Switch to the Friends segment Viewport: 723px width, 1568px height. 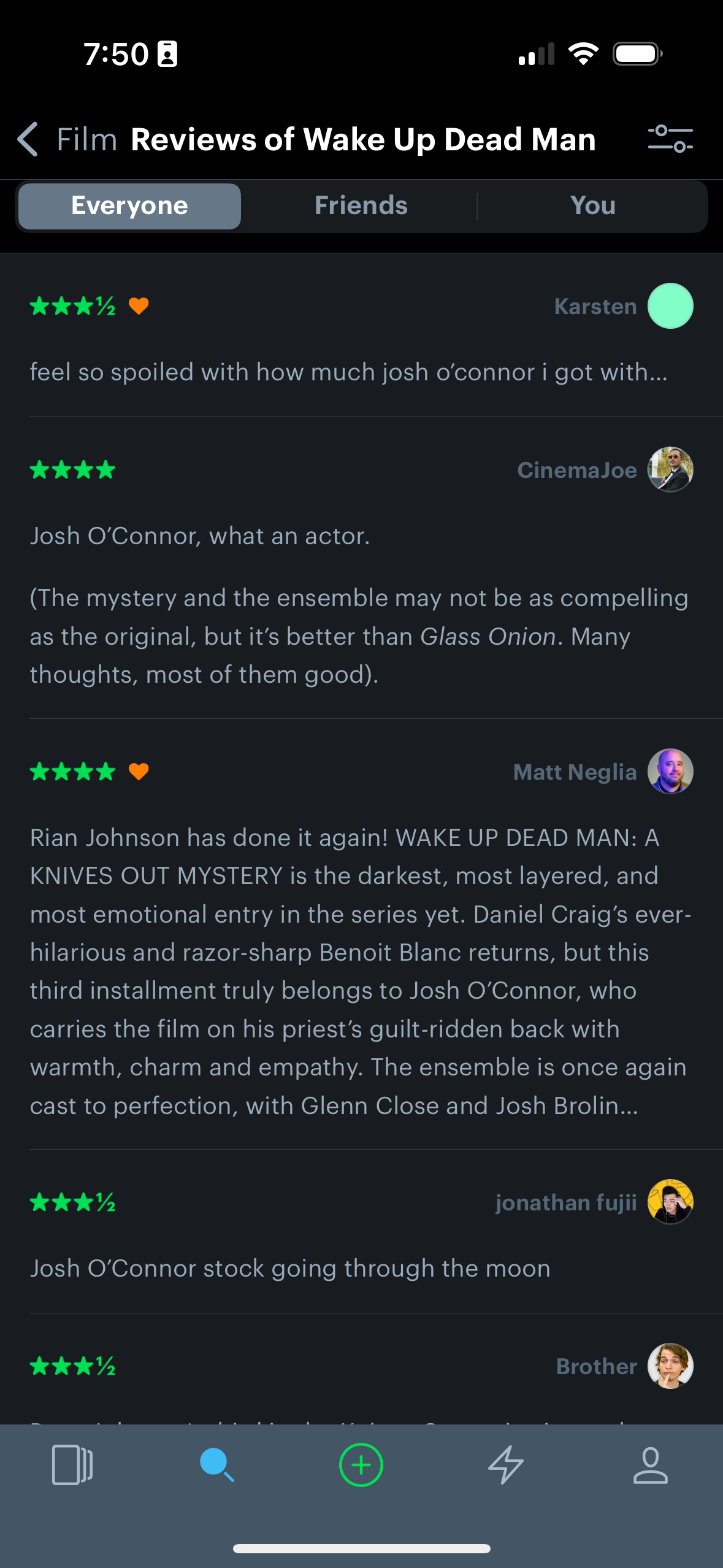tap(361, 206)
